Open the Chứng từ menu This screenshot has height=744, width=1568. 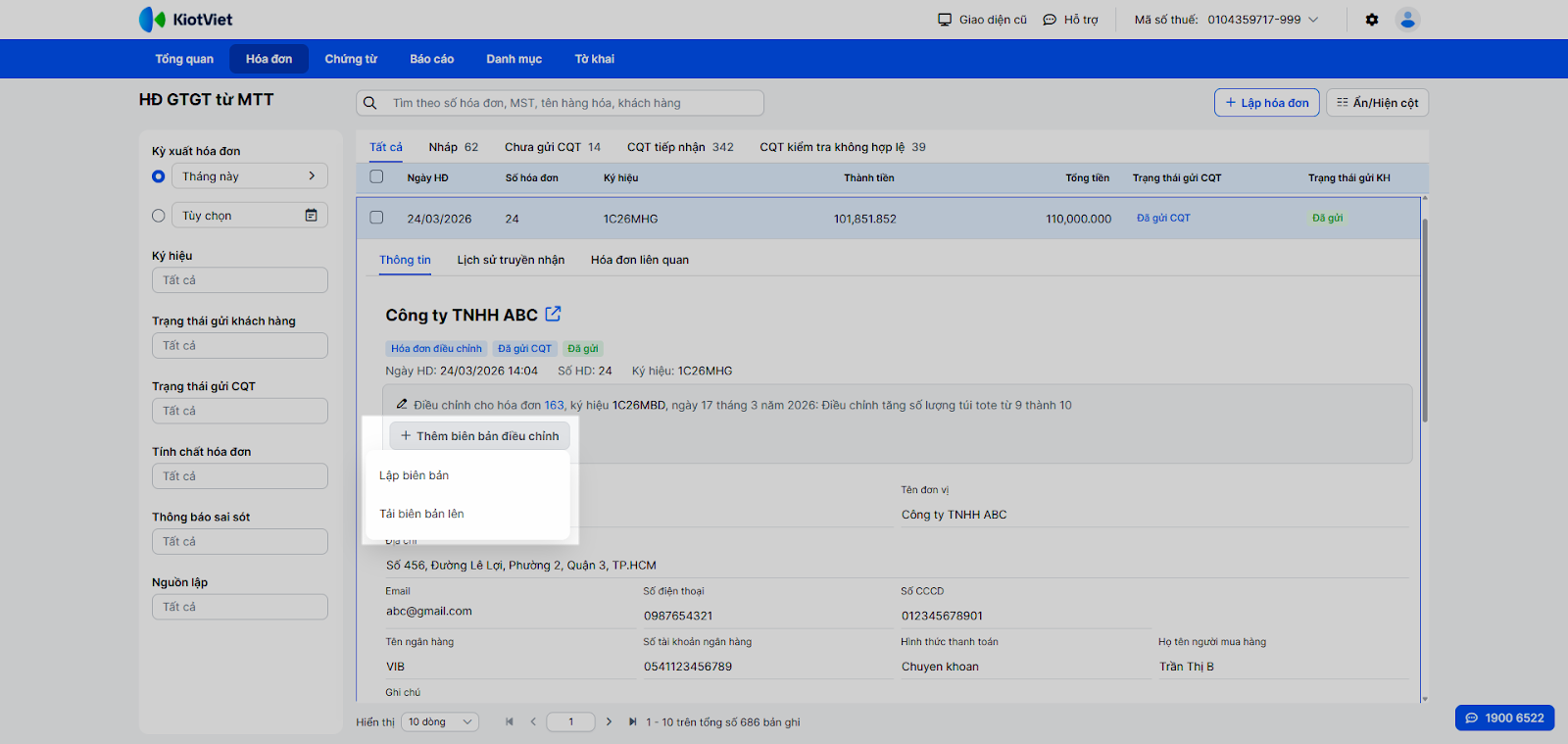point(351,59)
